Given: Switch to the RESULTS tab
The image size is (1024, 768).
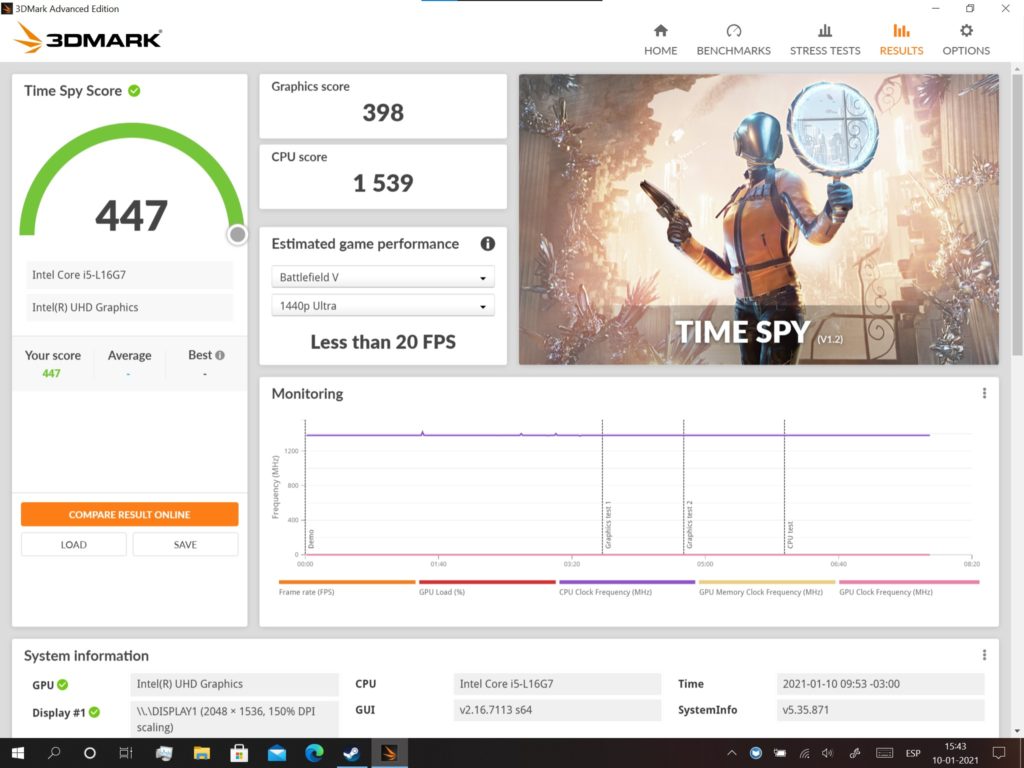Looking at the screenshot, I should point(901,39).
